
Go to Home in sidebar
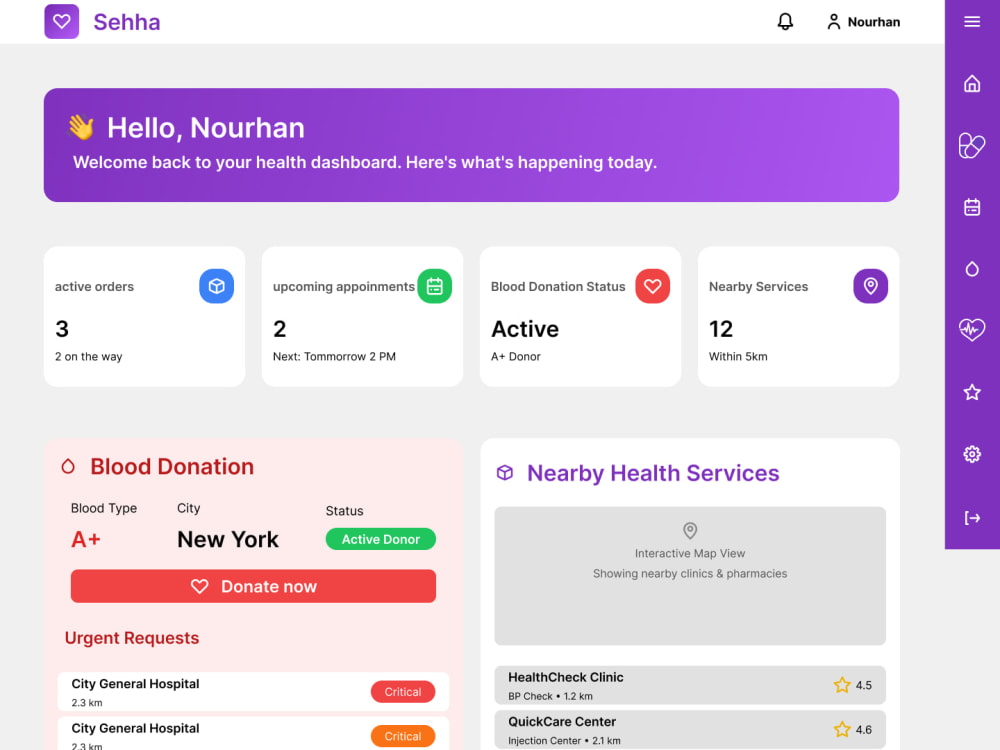click(x=971, y=84)
